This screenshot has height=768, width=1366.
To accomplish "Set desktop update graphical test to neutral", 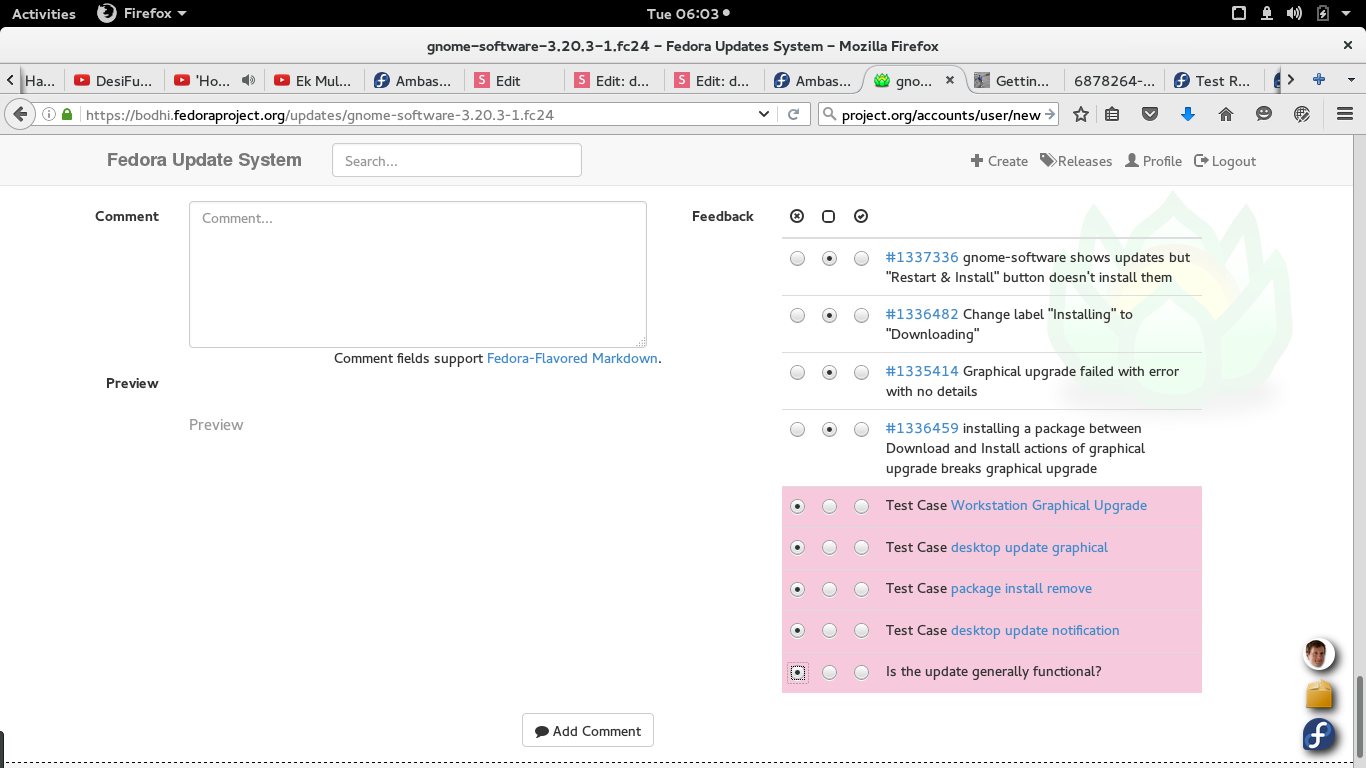I will [829, 548].
